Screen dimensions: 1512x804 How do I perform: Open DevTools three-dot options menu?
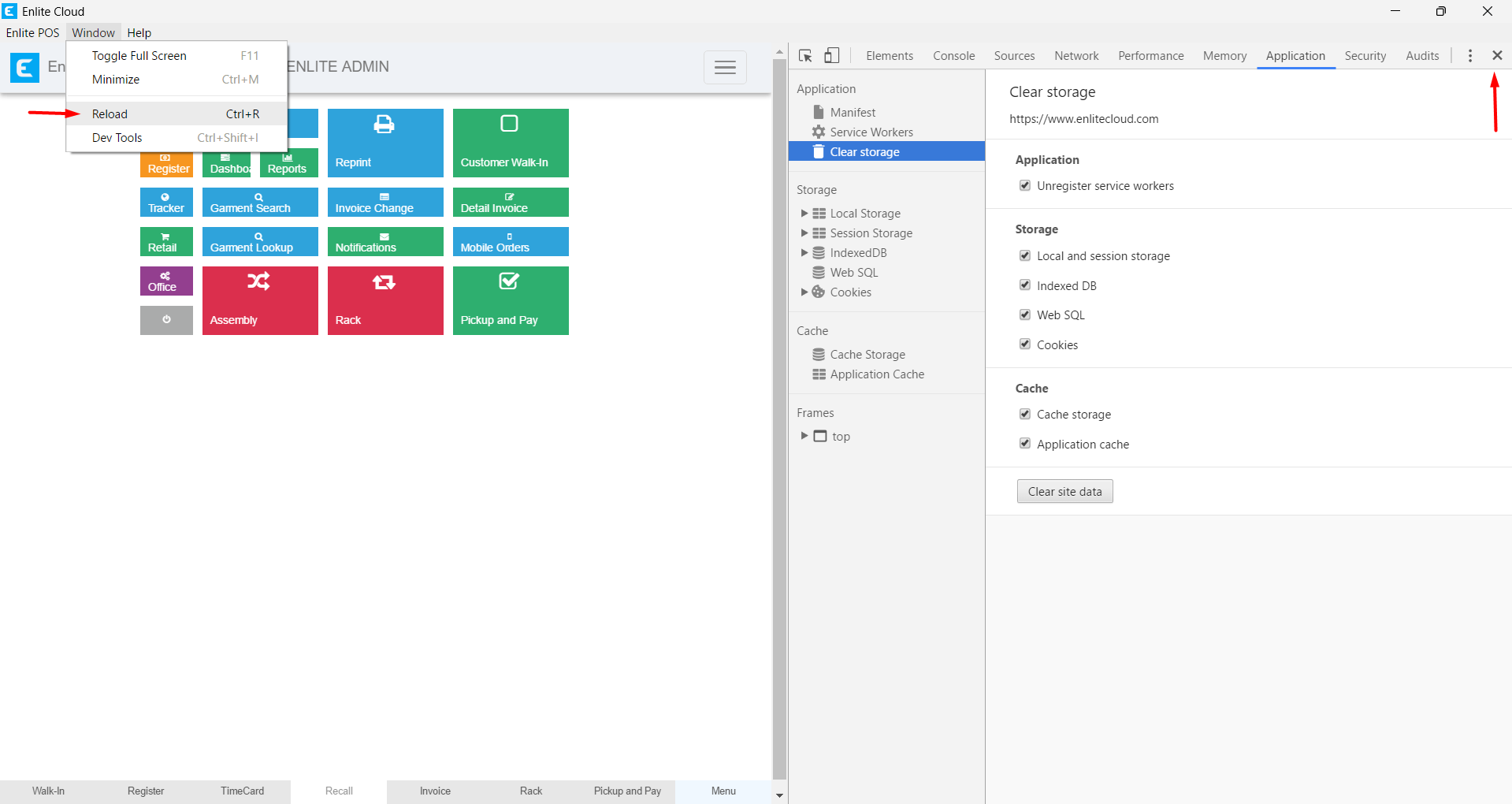point(1469,56)
